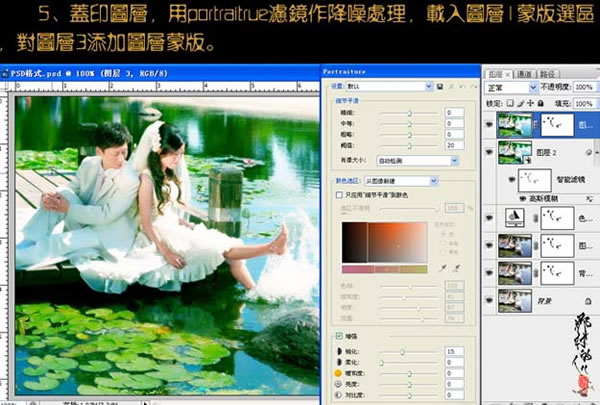Select the 背景 layer thumbnail
This screenshot has height=405, width=600.
click(x=515, y=300)
